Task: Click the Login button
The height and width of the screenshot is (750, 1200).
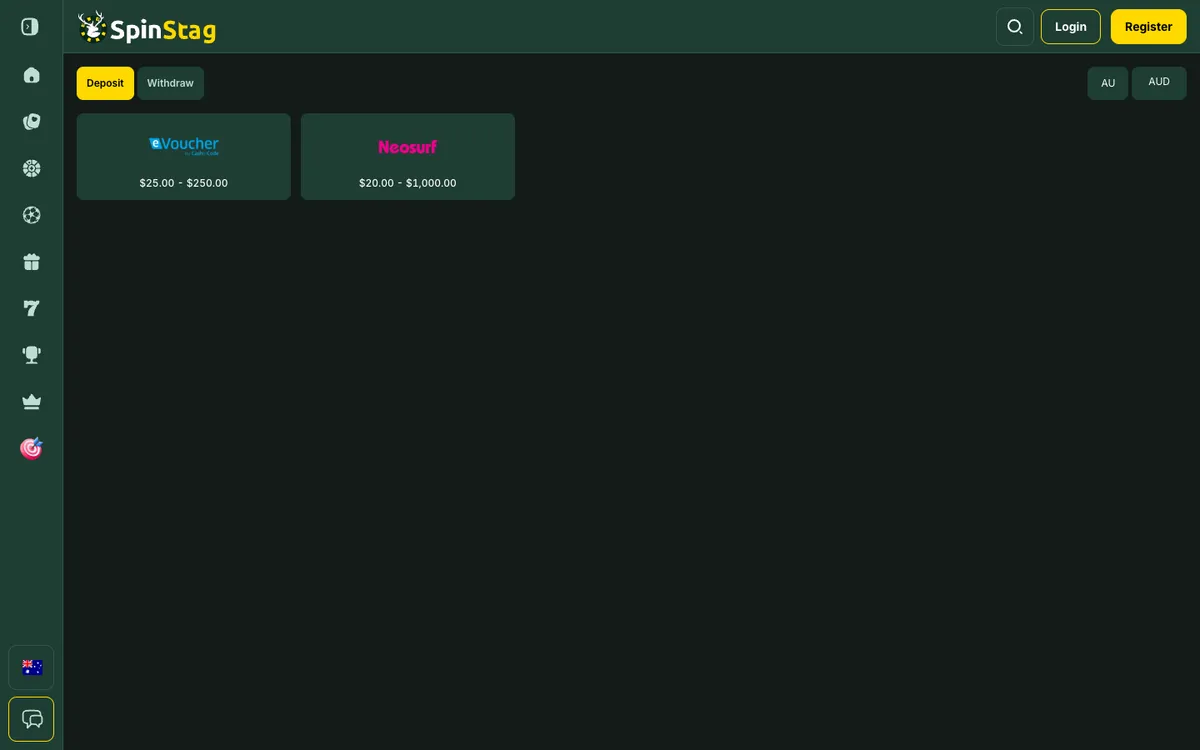Action: pyautogui.click(x=1071, y=27)
